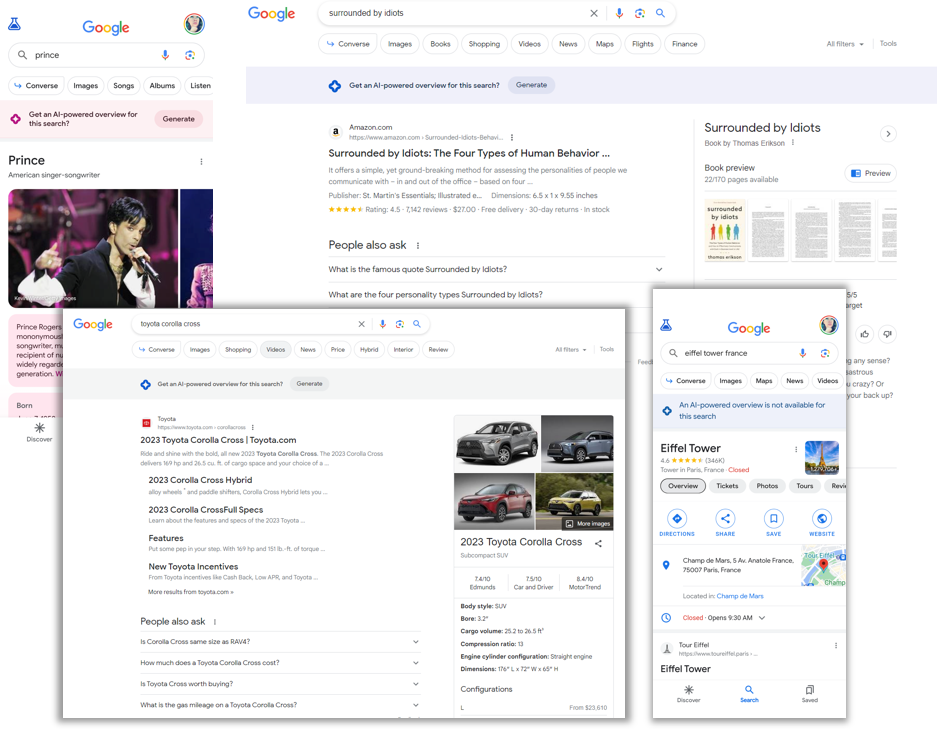Select Albums chip in prince window
The image size is (939, 729).
[162, 86]
